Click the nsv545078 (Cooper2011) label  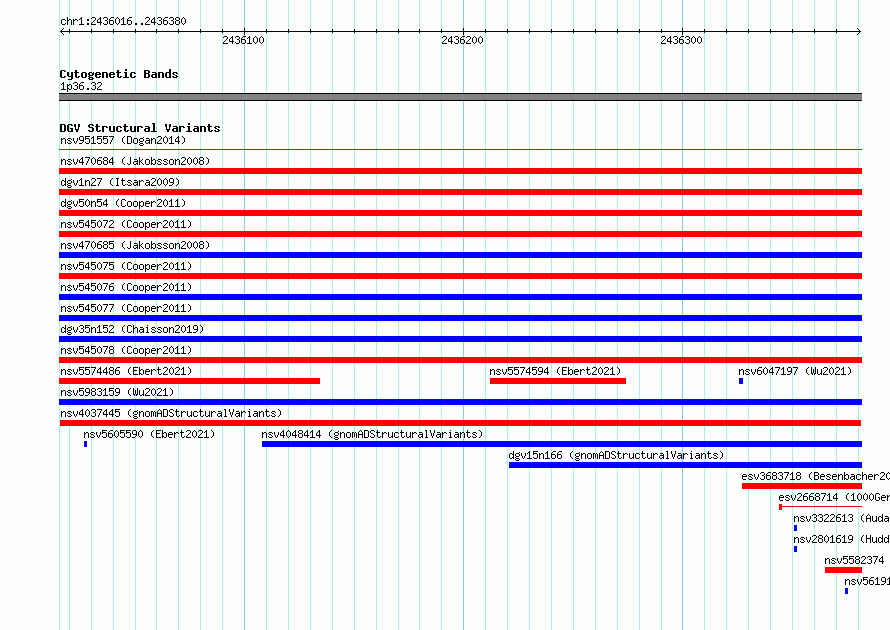click(126, 350)
